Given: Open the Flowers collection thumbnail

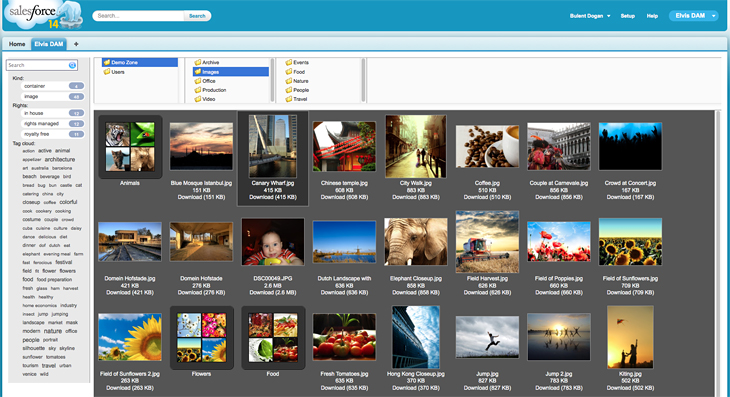Looking at the screenshot, I should click(201, 337).
